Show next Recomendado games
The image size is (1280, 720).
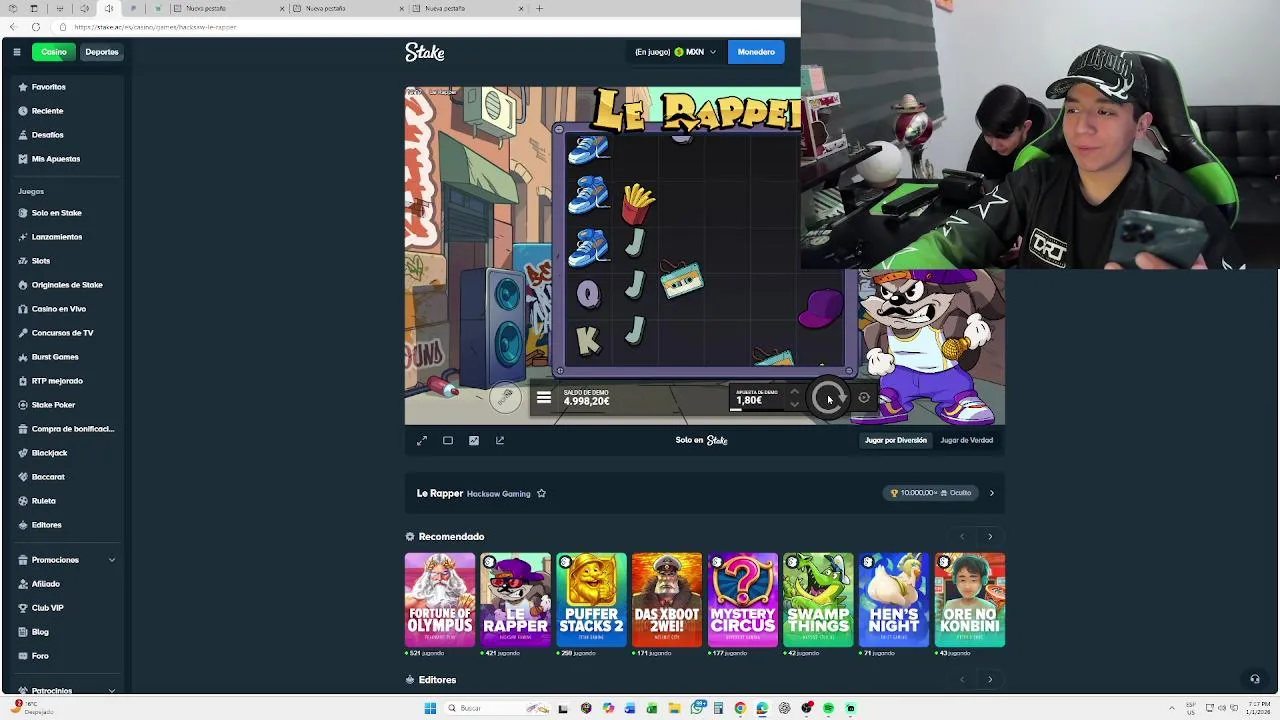coord(990,537)
